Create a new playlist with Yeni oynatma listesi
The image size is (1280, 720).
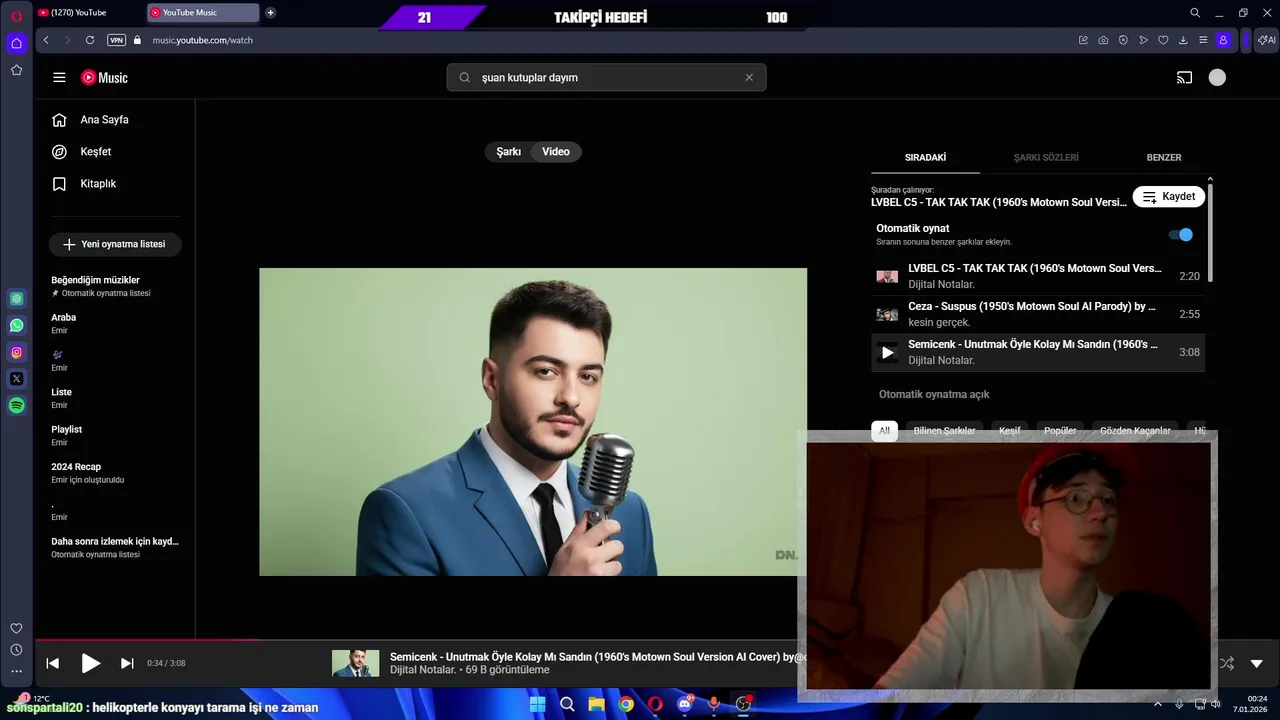[x=115, y=244]
